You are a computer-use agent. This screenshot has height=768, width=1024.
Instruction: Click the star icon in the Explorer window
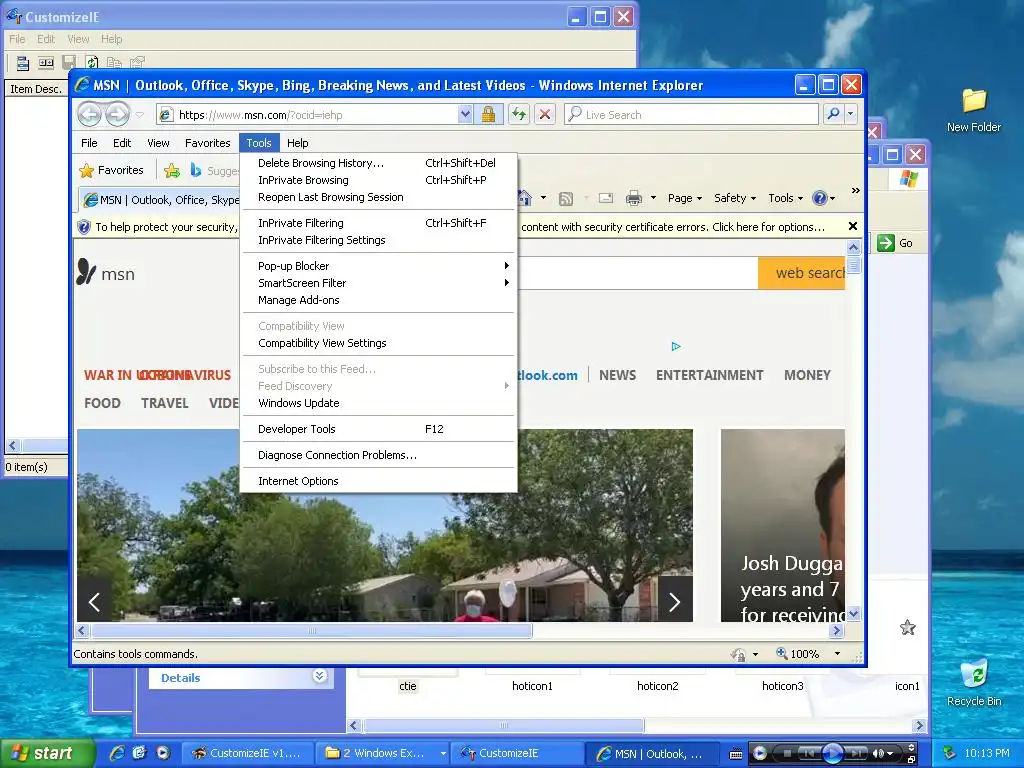click(x=908, y=628)
